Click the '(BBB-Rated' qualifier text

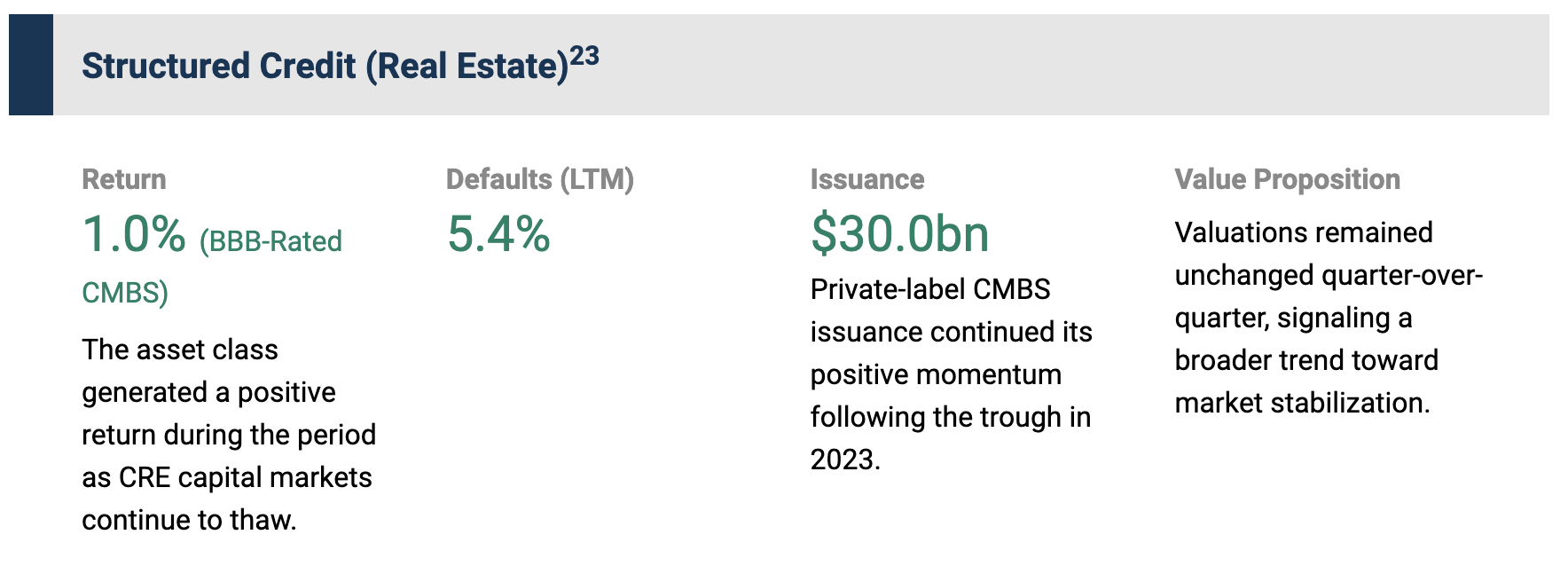[x=270, y=241]
